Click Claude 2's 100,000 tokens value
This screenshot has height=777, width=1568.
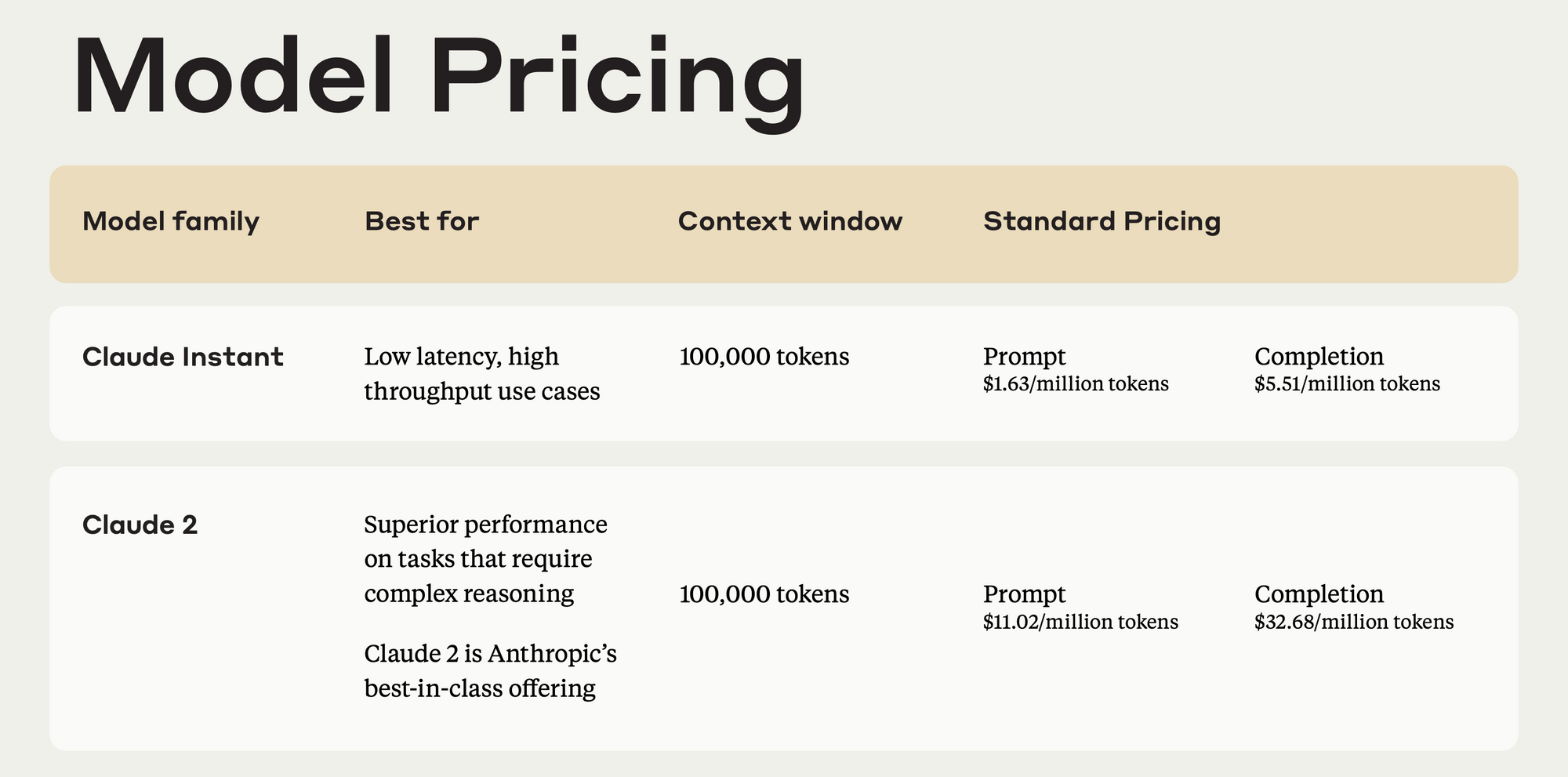point(764,594)
